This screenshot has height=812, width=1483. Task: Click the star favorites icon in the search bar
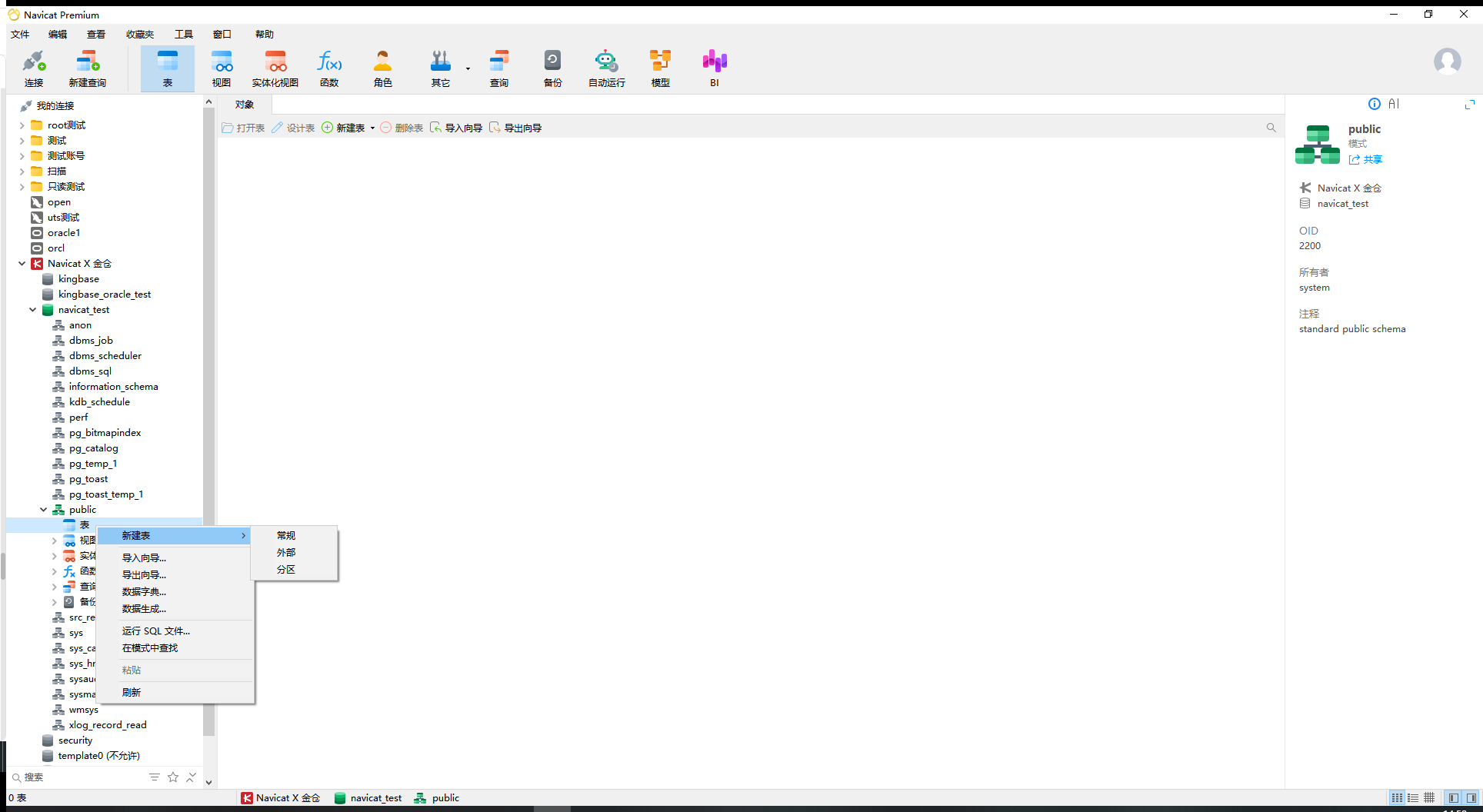click(x=173, y=777)
